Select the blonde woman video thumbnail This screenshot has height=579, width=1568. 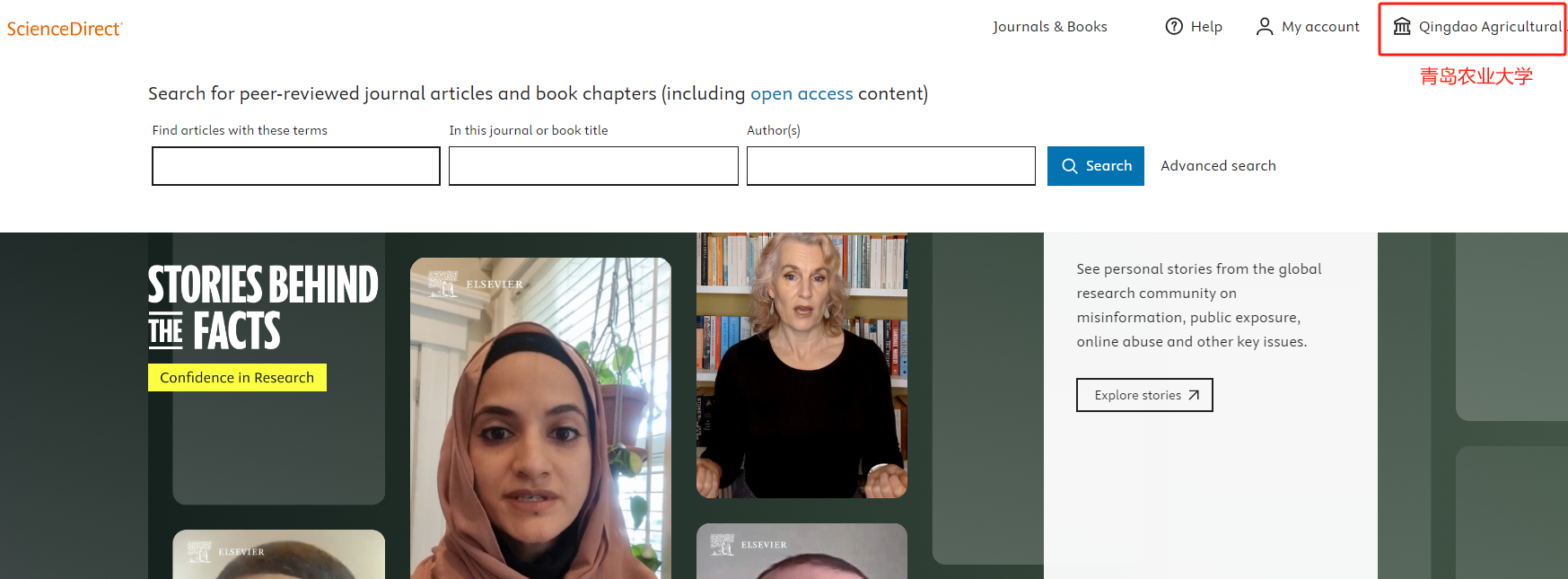point(802,365)
